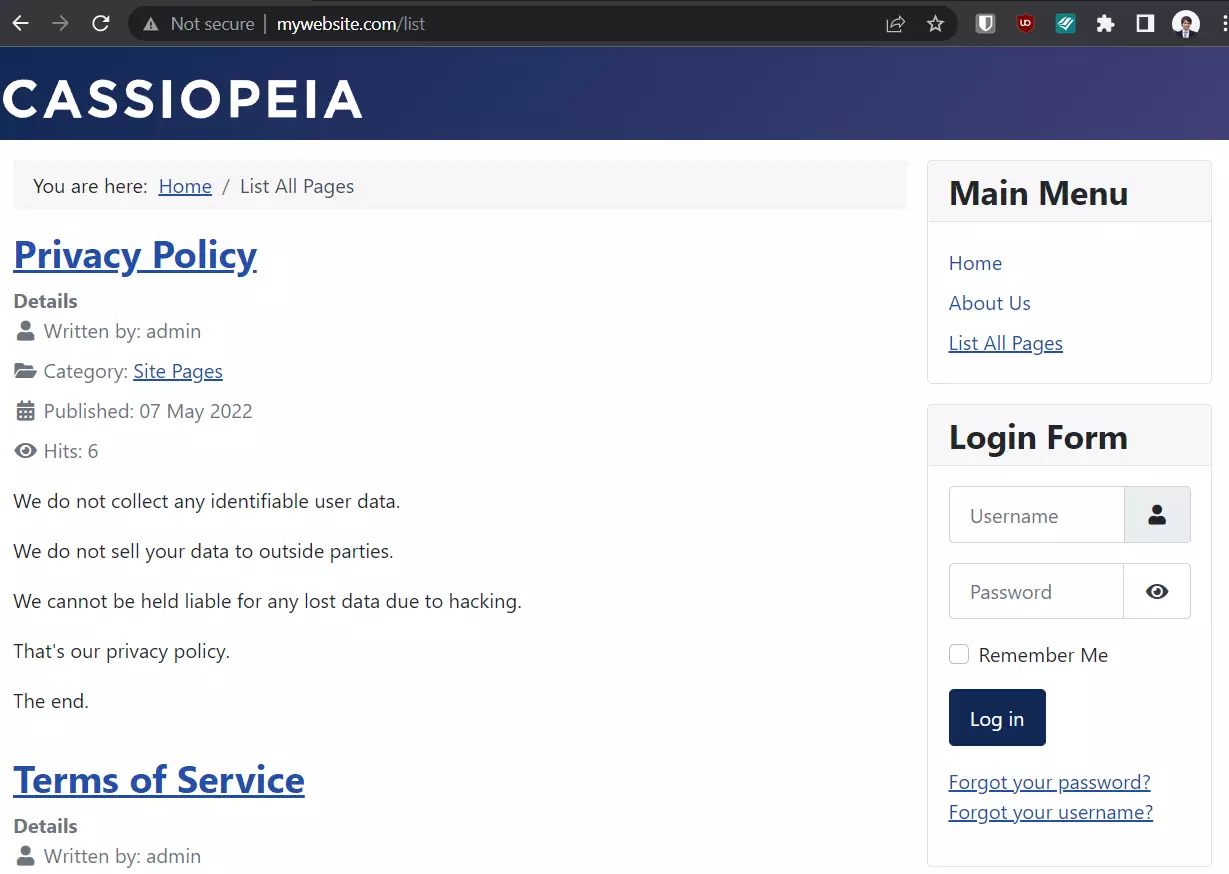Open the Privacy Policy article title
The image size is (1229, 874).
[135, 255]
